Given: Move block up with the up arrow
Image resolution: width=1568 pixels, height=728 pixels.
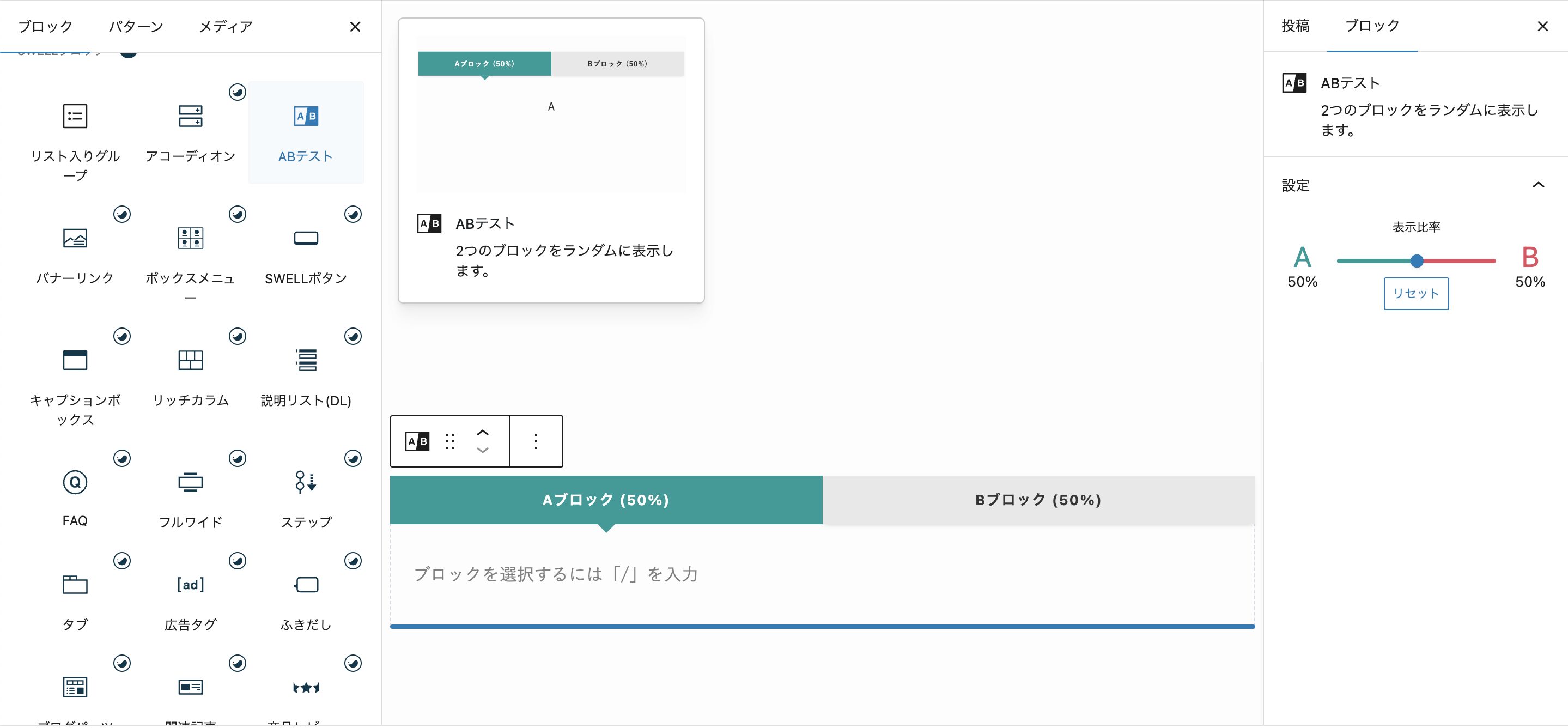Looking at the screenshot, I should pos(483,433).
